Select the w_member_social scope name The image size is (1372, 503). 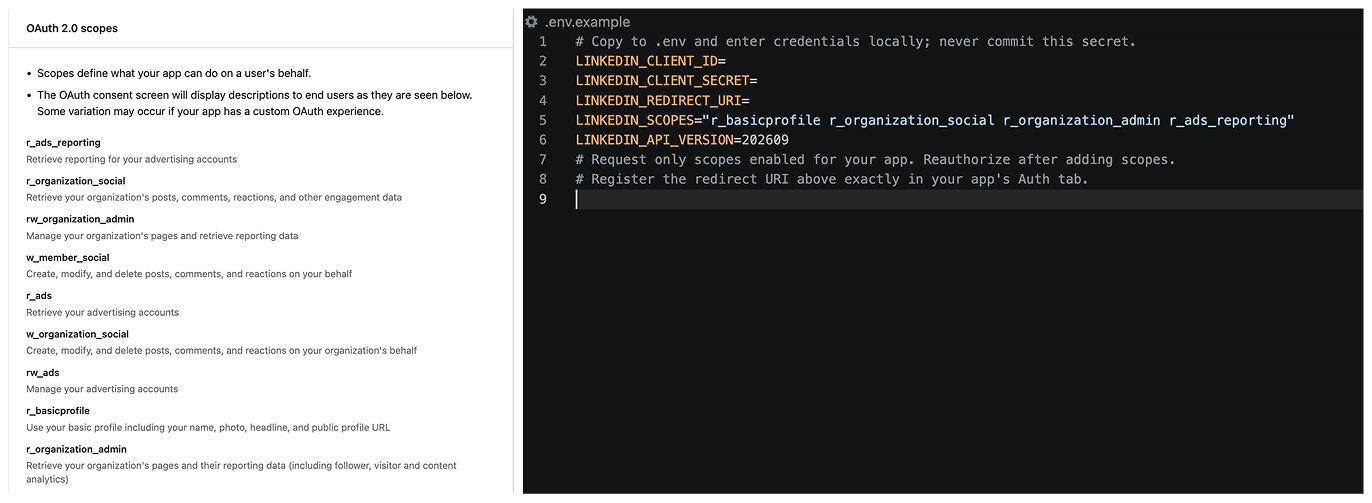coord(68,258)
